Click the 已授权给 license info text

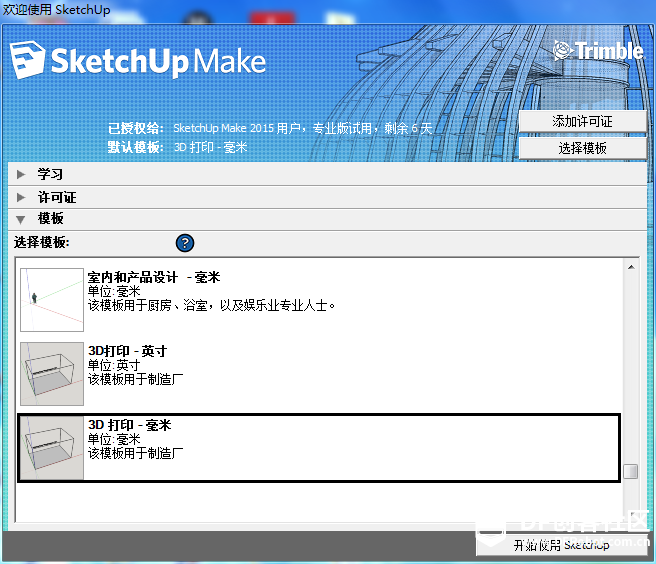click(270, 128)
